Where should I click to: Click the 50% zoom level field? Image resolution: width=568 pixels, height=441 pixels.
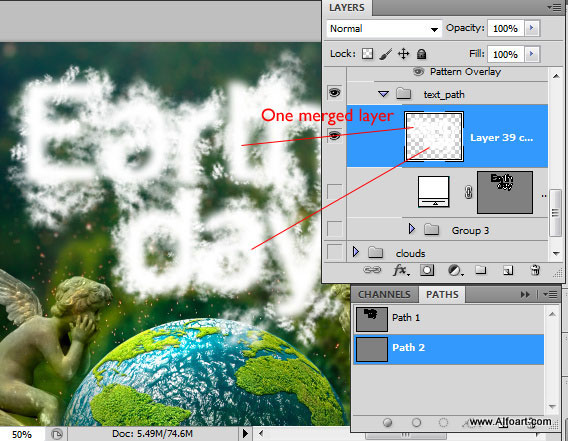tap(22, 434)
